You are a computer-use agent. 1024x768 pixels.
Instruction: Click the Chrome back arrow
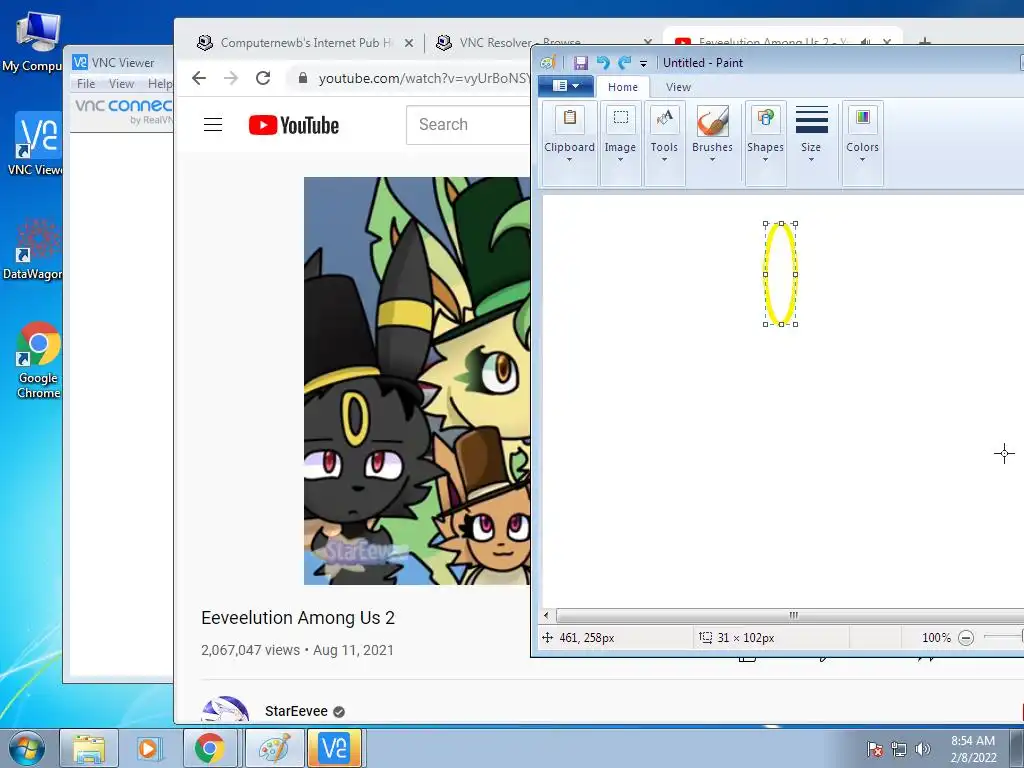pos(199,78)
